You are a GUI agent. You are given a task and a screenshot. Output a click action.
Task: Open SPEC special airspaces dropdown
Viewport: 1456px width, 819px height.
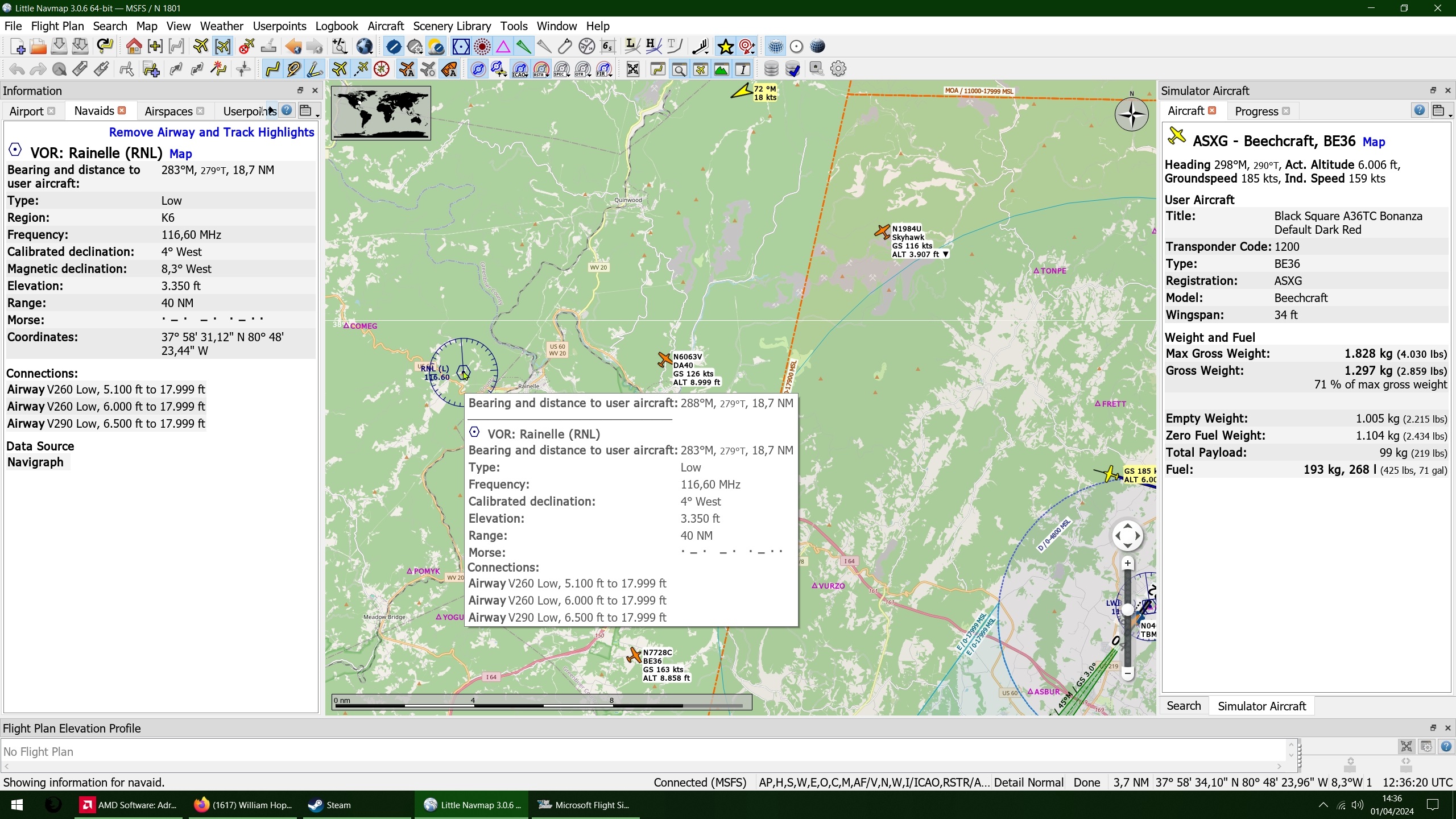(562, 69)
